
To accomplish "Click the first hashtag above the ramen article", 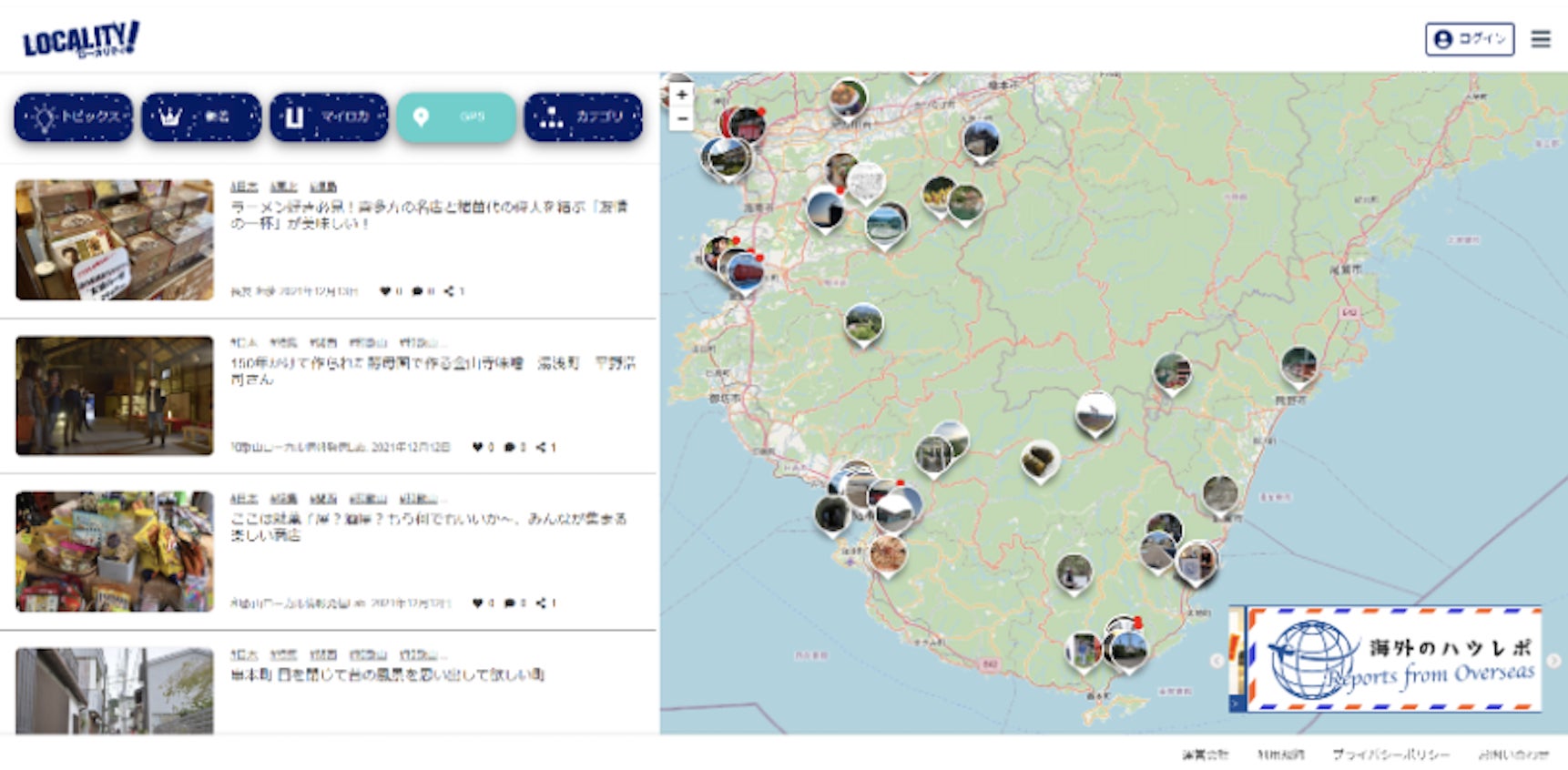I will pos(244,187).
